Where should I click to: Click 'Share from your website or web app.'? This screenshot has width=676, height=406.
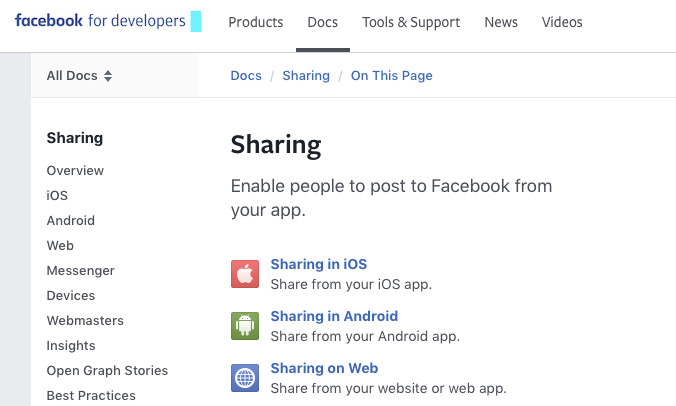(388, 388)
